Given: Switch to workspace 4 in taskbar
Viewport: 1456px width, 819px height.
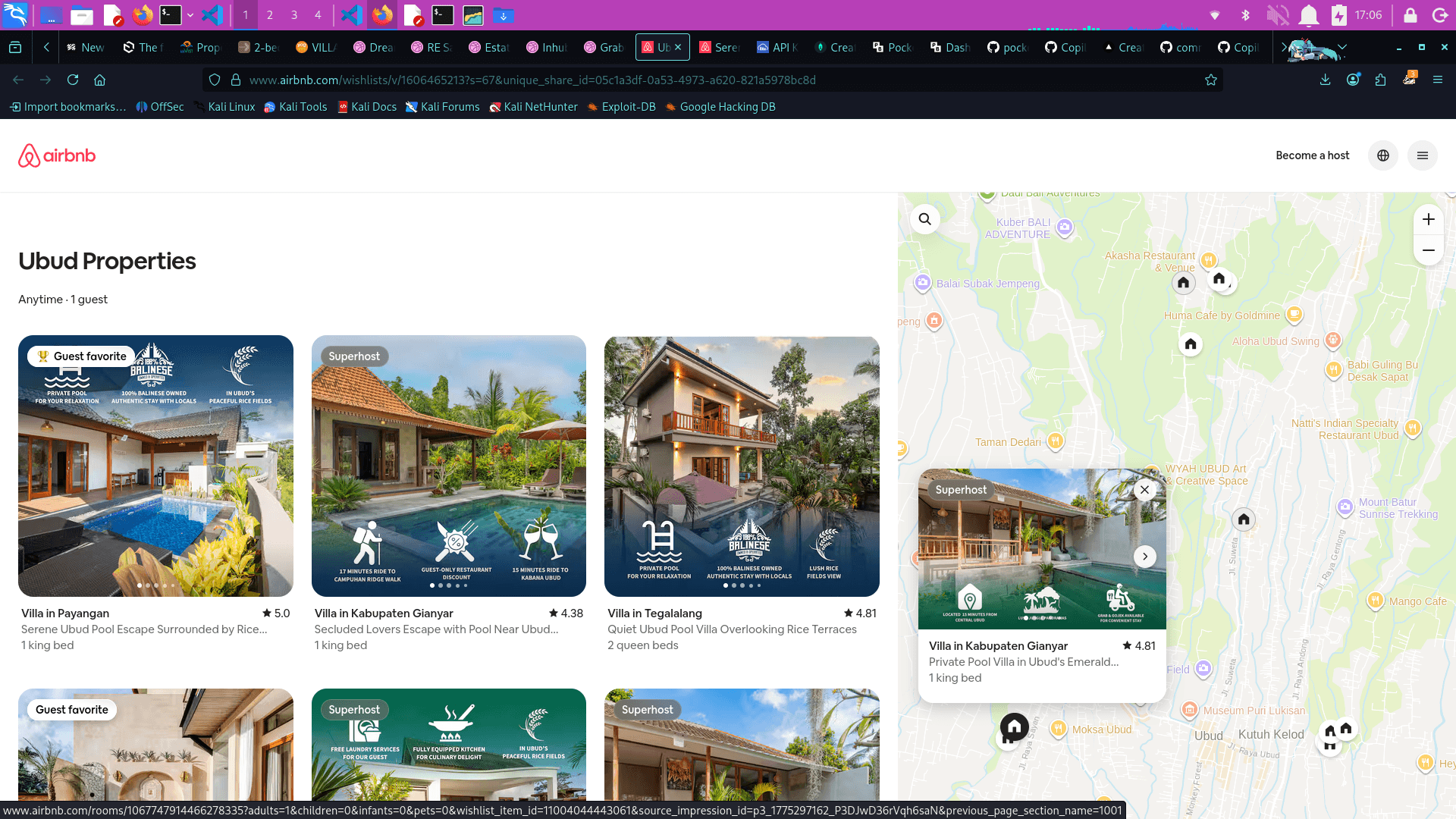Looking at the screenshot, I should point(318,14).
